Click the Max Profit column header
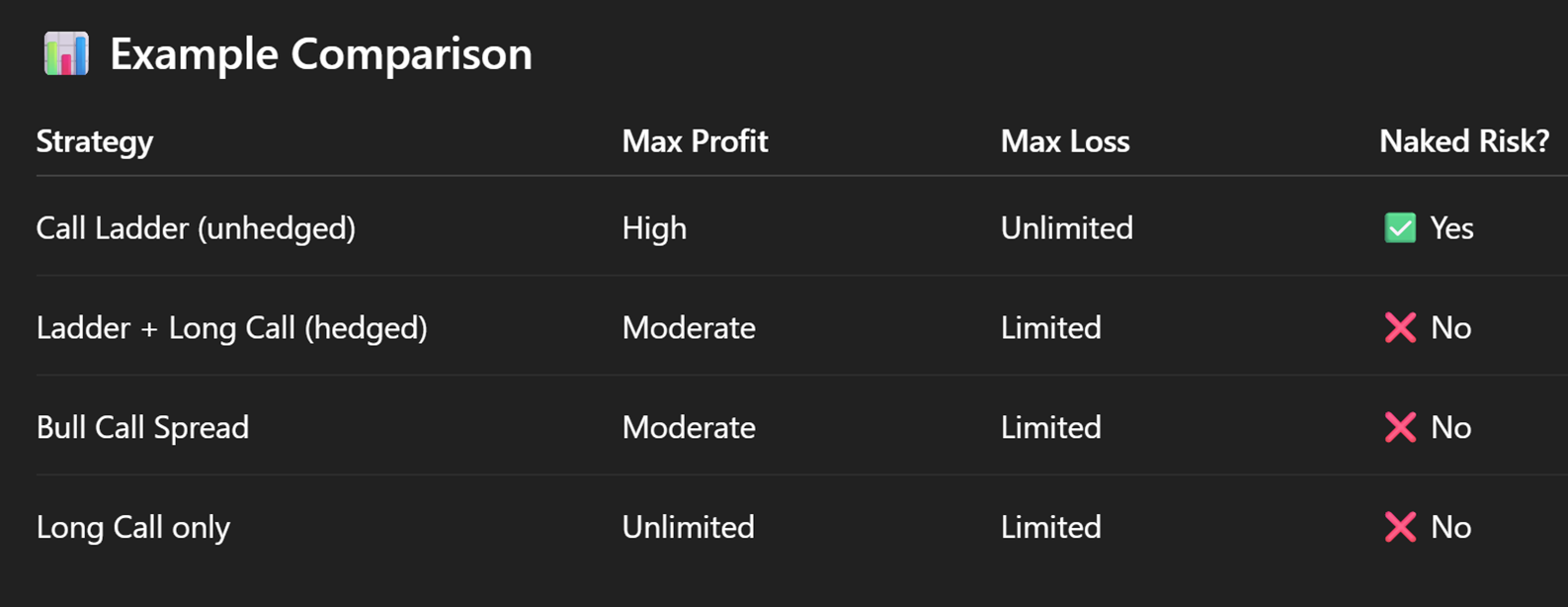 coord(695,141)
